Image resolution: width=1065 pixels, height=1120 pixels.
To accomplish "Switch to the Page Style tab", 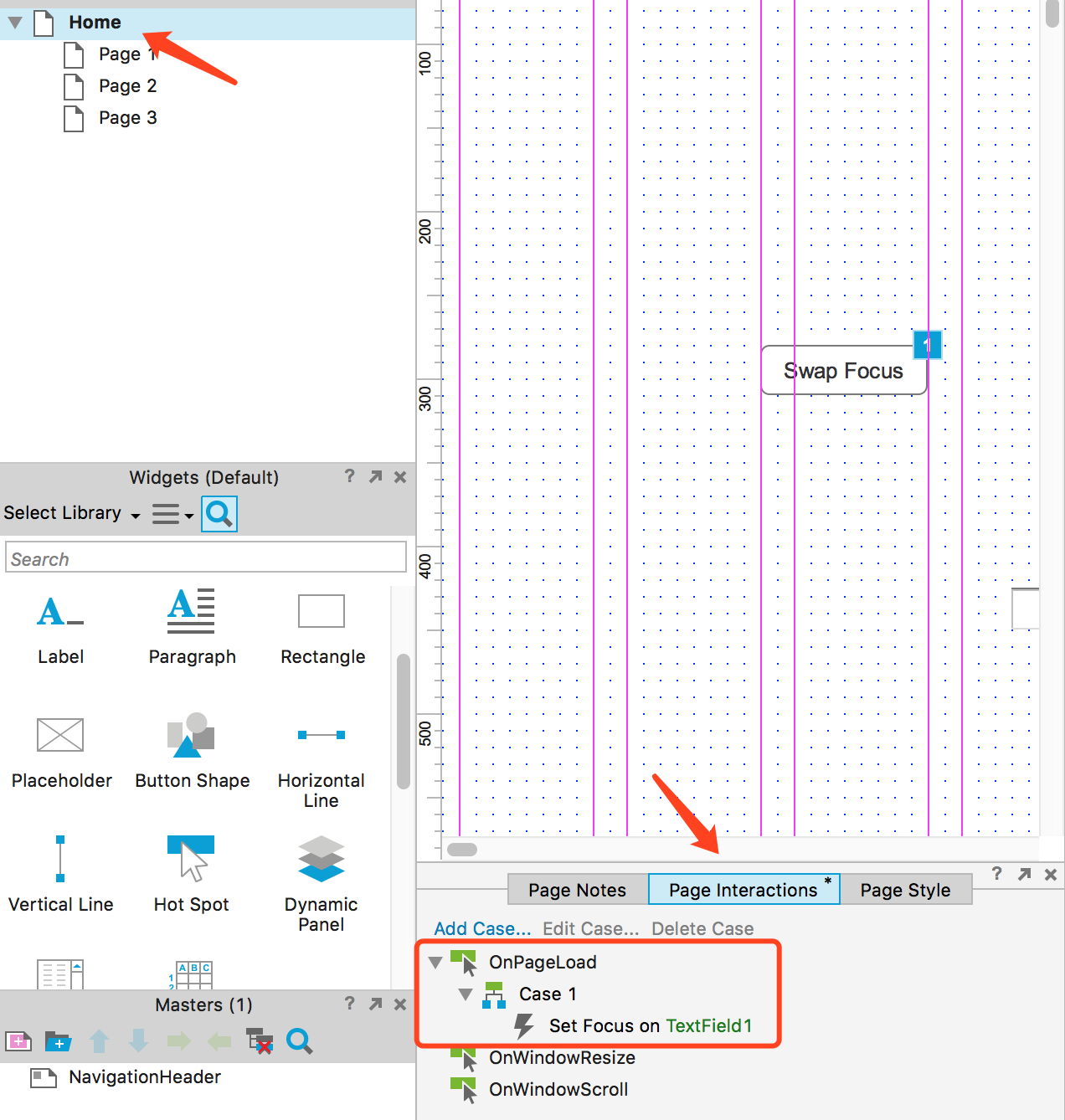I will click(905, 890).
